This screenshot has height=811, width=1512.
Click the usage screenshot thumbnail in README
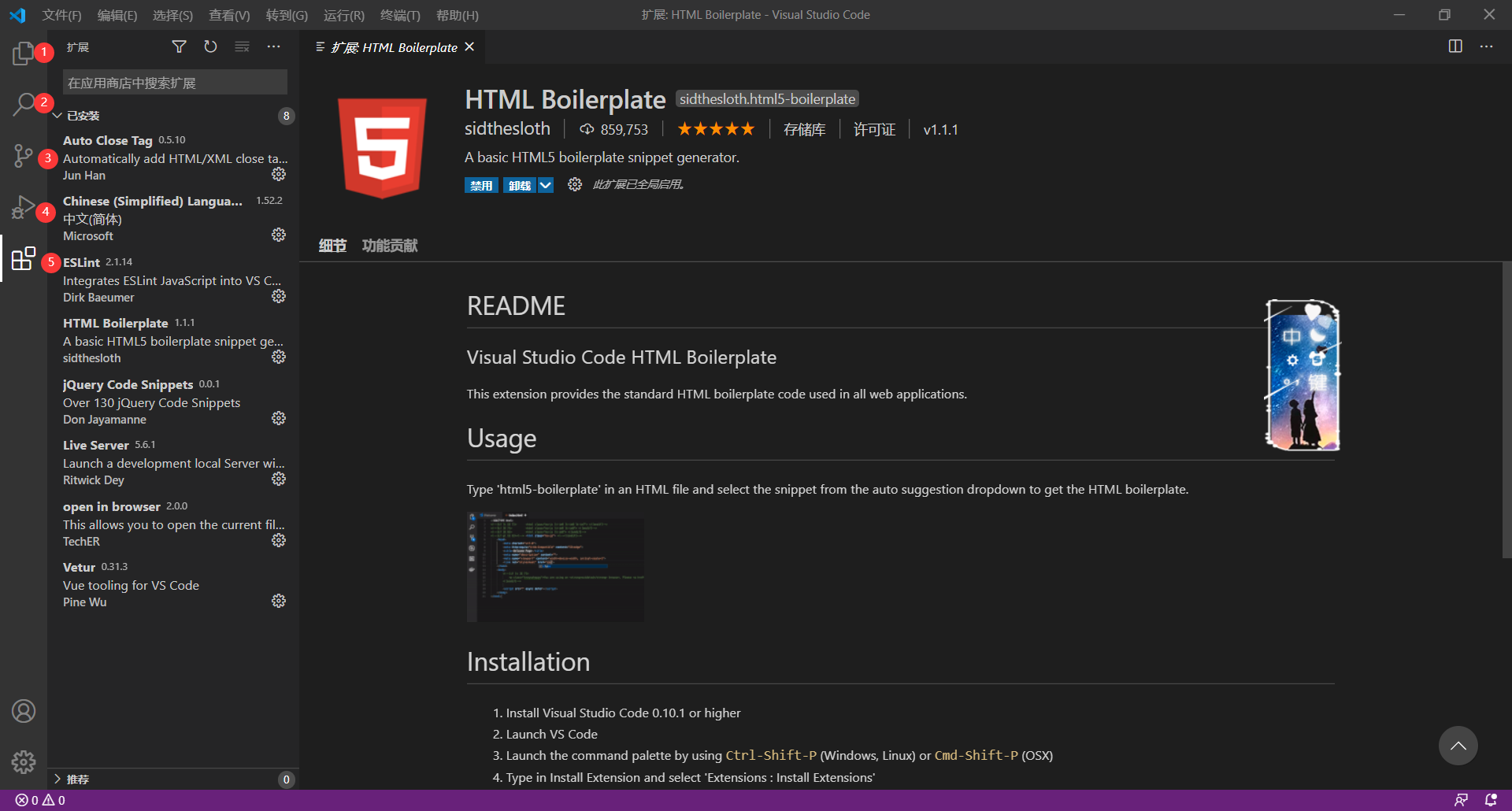click(555, 567)
